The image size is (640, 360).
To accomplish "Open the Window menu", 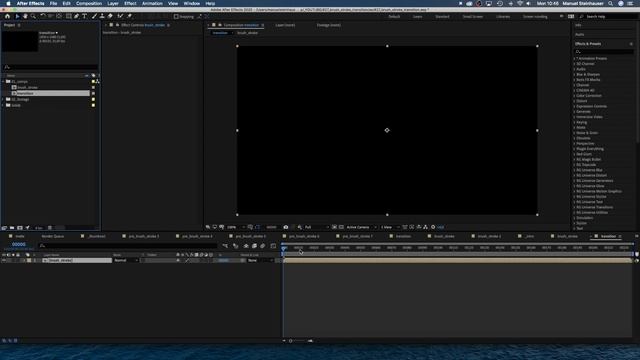I will [191, 3].
